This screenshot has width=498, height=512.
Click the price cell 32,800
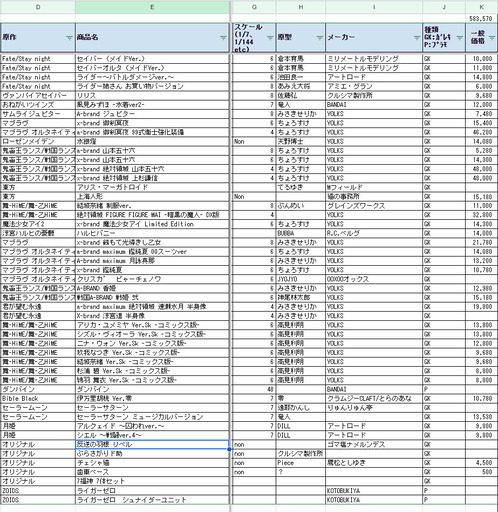481,215
